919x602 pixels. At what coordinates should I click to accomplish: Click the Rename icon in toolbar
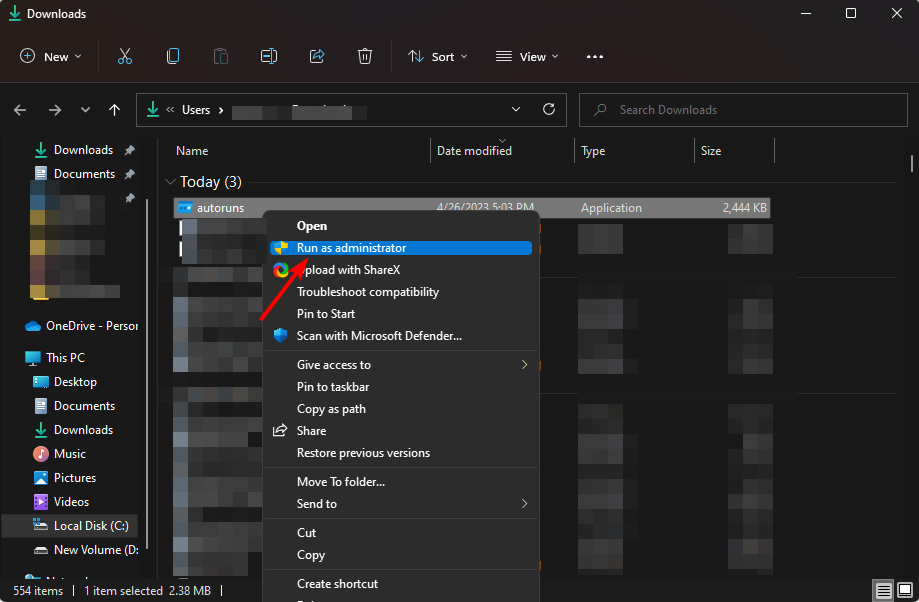pyautogui.click(x=269, y=56)
